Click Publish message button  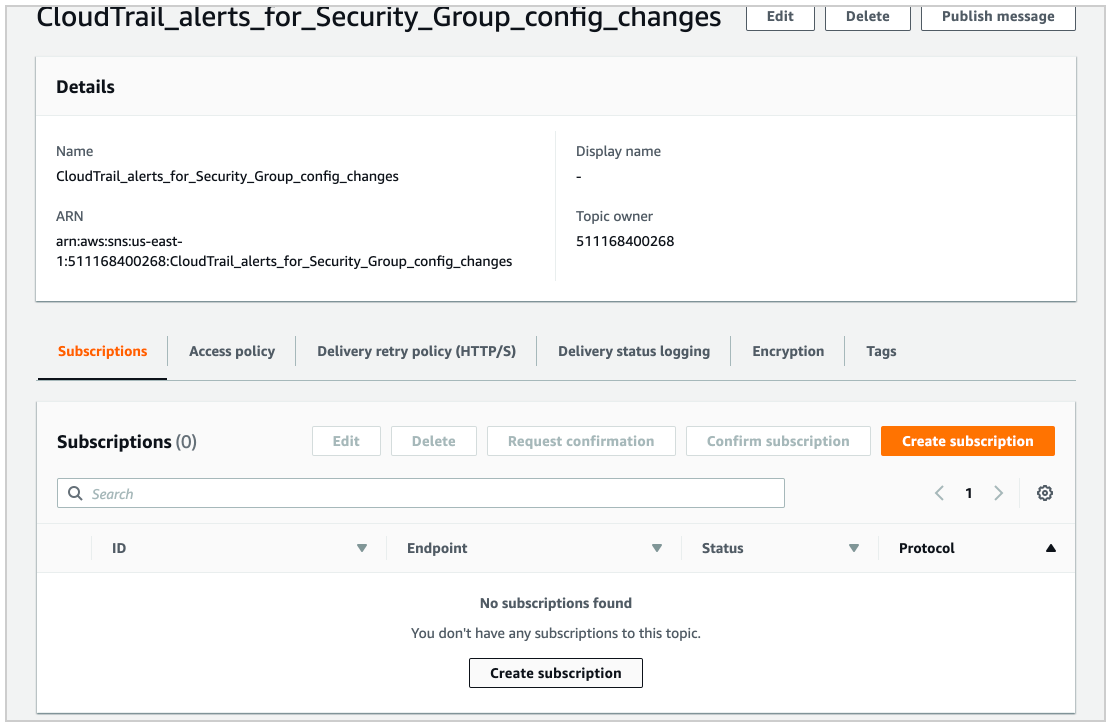coord(998,16)
